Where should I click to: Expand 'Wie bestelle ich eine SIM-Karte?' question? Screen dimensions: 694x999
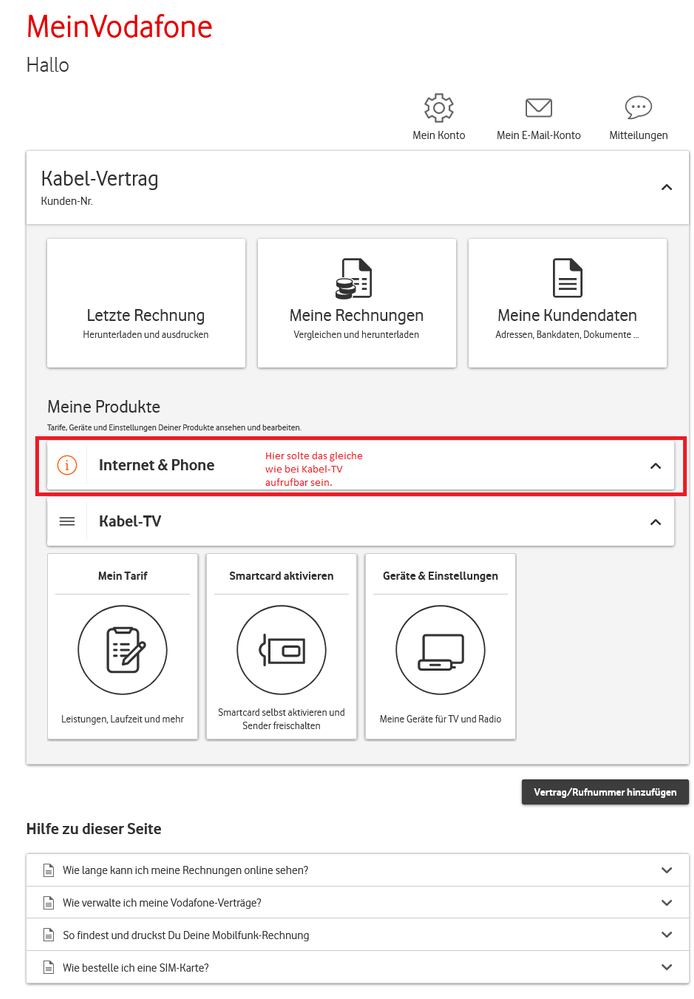pyautogui.click(x=667, y=967)
